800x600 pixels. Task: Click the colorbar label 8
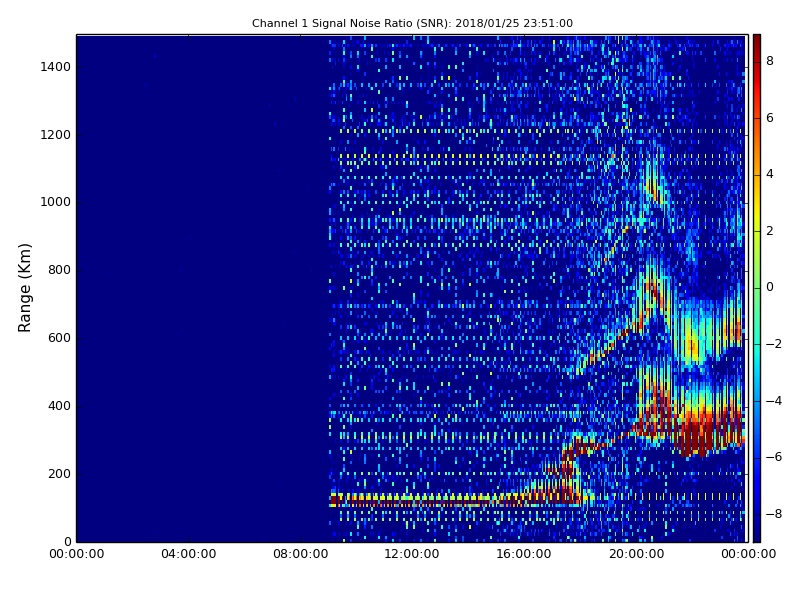[770, 61]
